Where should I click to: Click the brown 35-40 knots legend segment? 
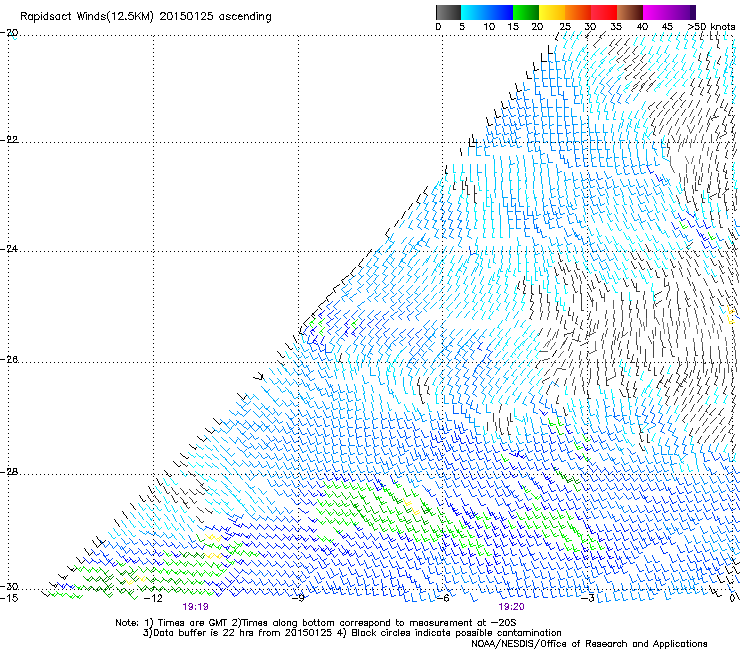coord(630,12)
